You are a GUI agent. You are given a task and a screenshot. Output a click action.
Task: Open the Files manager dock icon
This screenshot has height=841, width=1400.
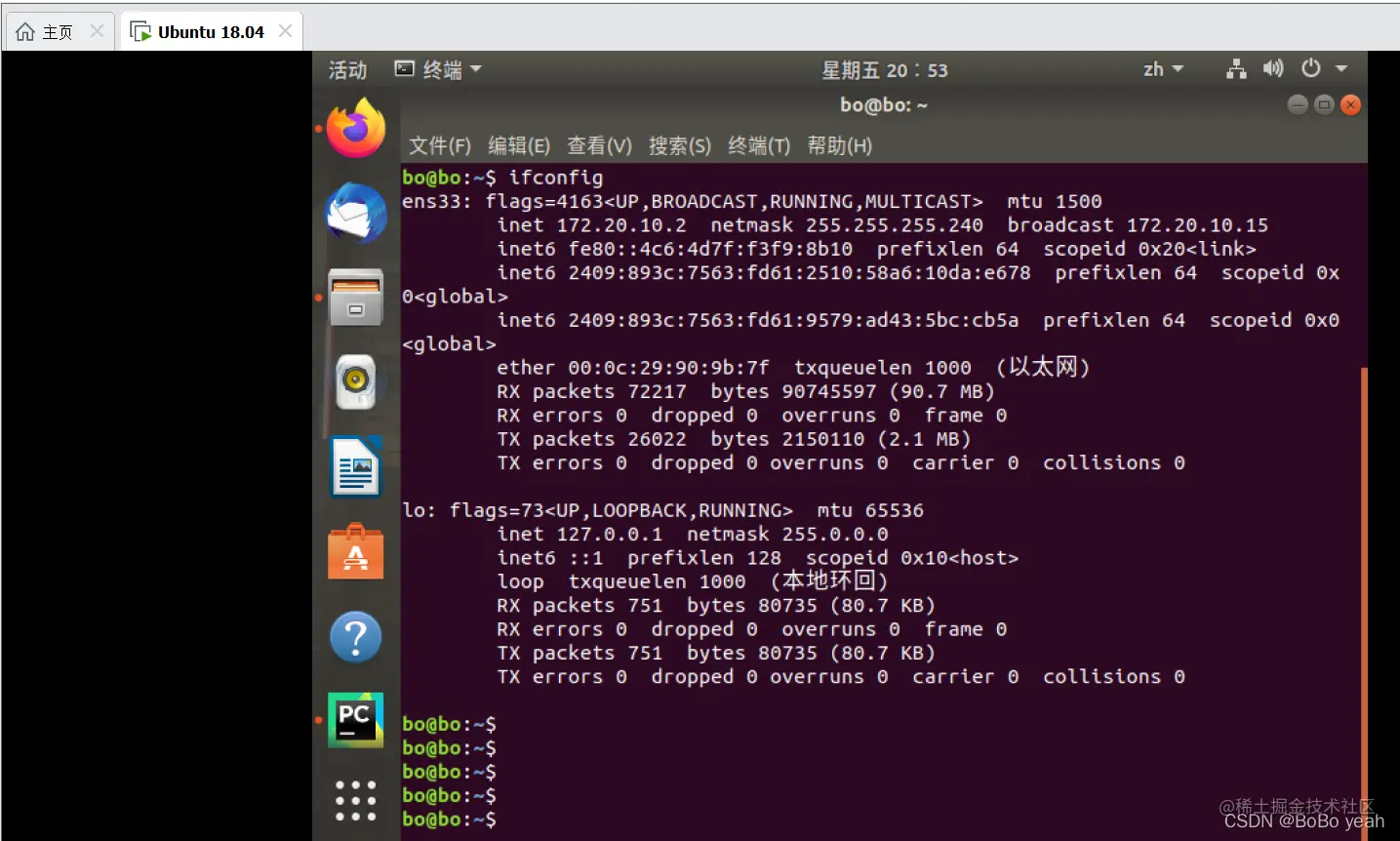[x=355, y=297]
